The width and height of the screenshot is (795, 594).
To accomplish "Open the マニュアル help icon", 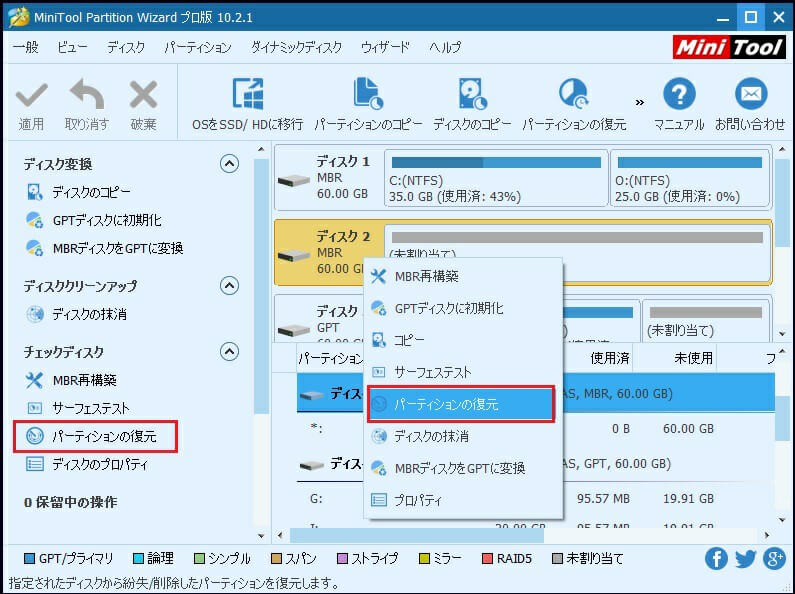I will 679,94.
